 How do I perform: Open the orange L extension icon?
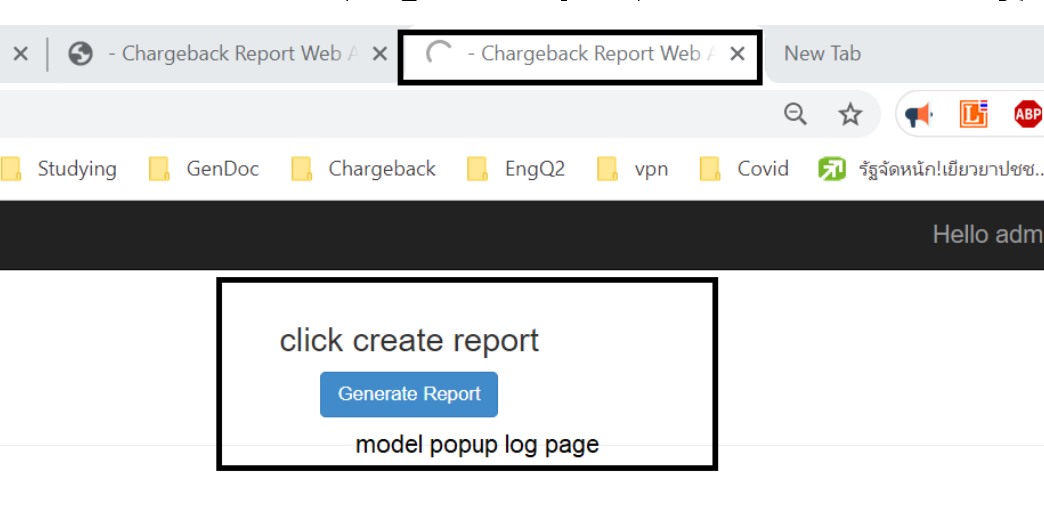coord(974,114)
